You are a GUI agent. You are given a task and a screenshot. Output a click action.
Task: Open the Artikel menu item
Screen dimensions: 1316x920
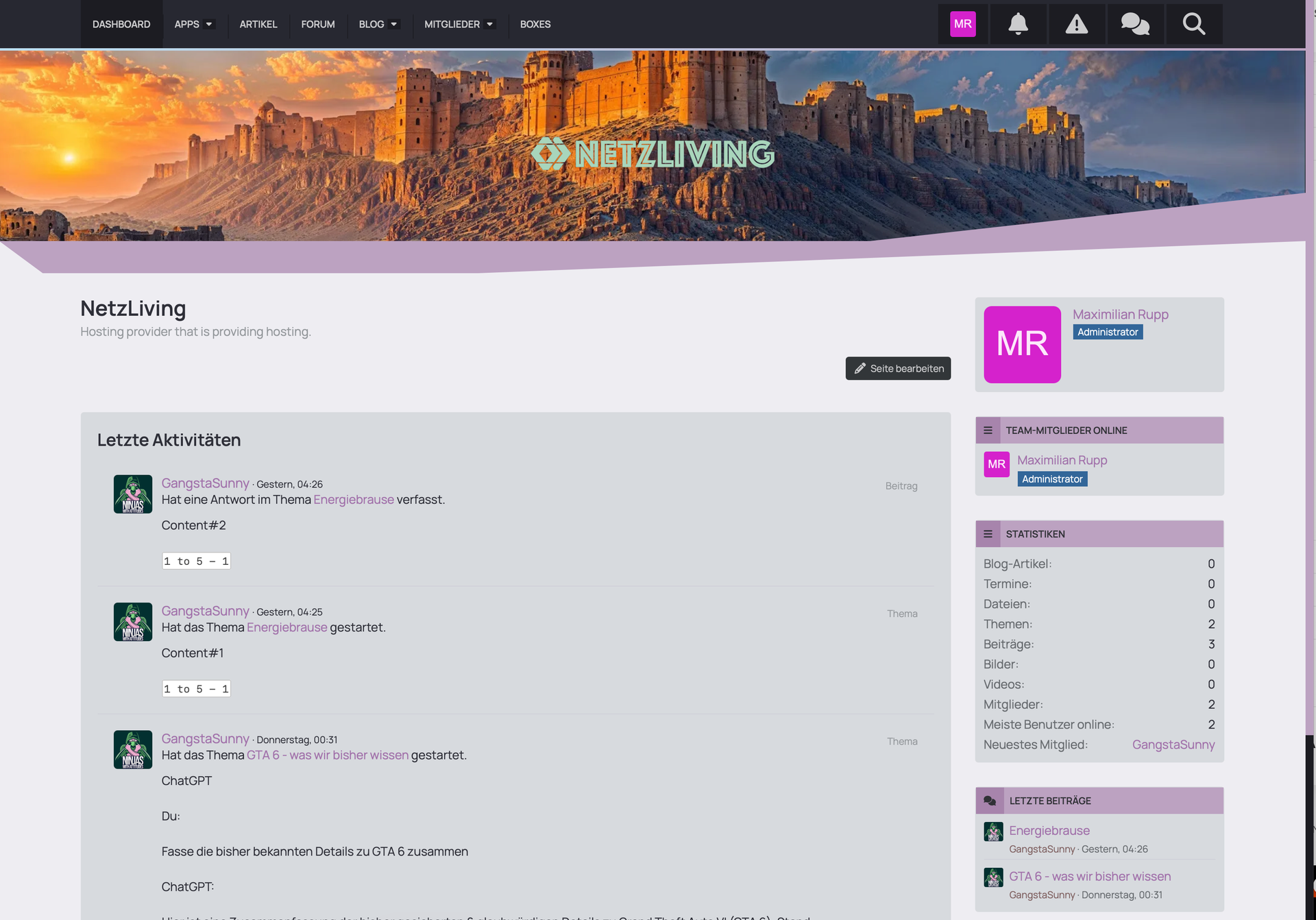tap(258, 24)
